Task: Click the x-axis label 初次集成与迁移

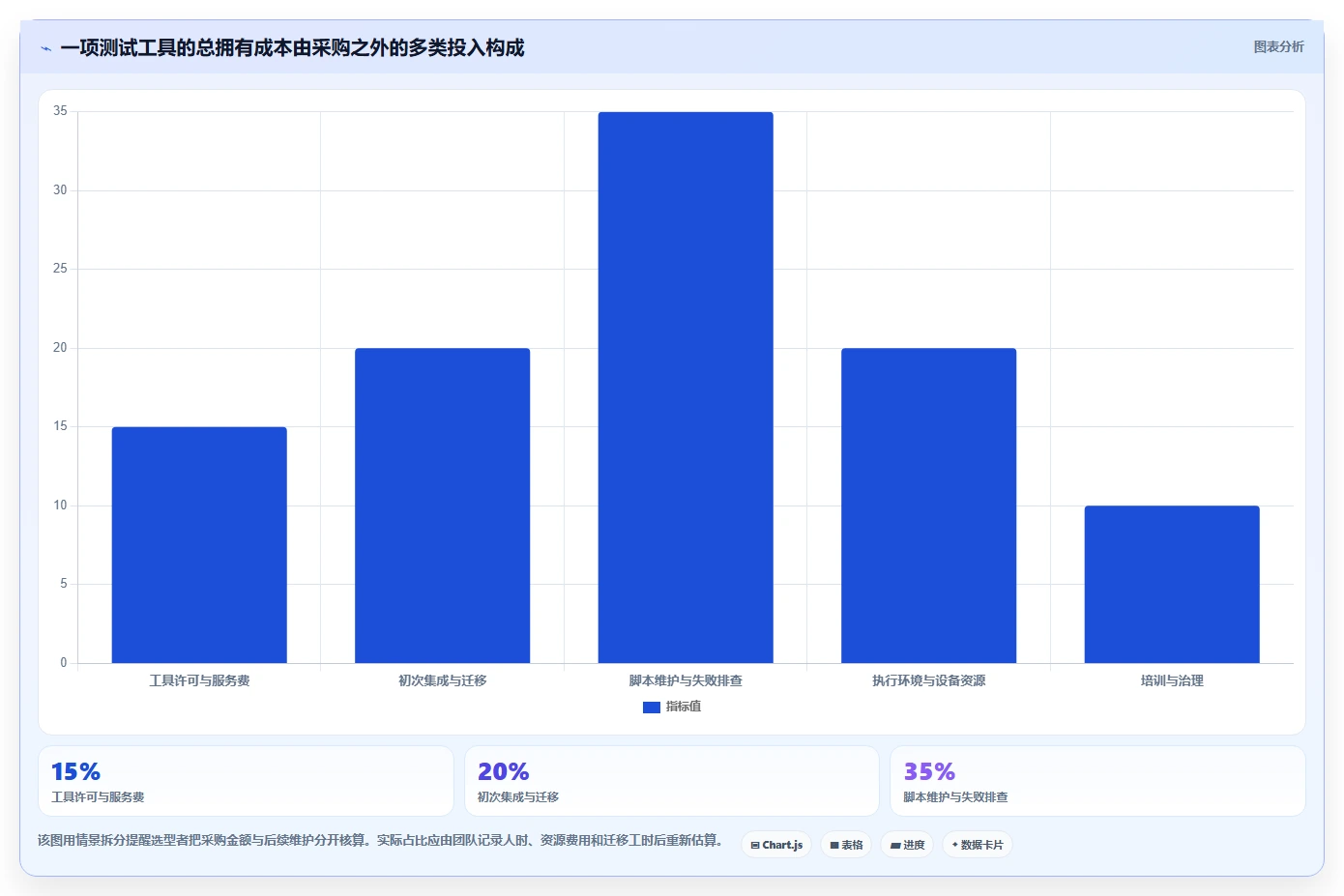Action: pyautogui.click(x=443, y=680)
